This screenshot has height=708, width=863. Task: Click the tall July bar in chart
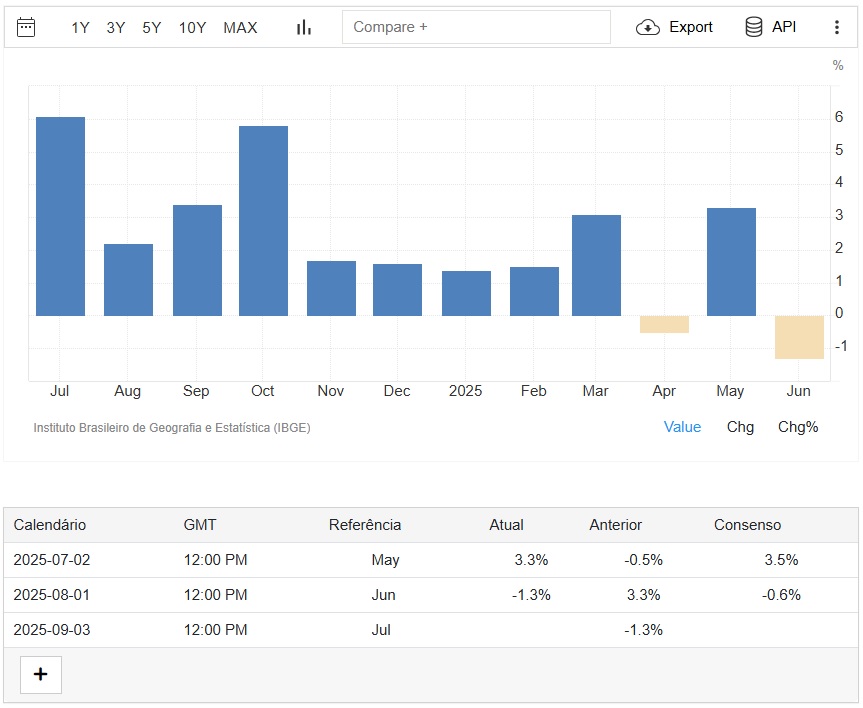tap(60, 216)
